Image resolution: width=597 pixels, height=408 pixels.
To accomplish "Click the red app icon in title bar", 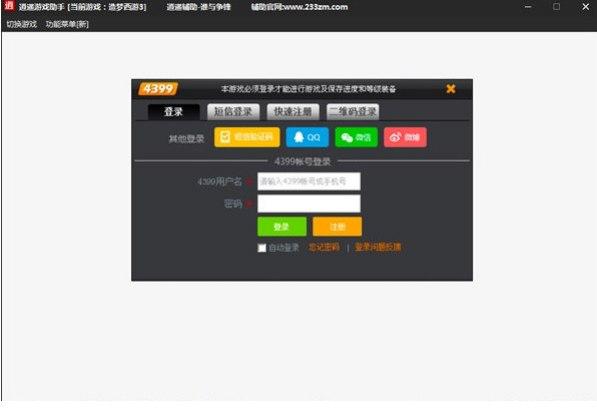I will click(9, 6).
